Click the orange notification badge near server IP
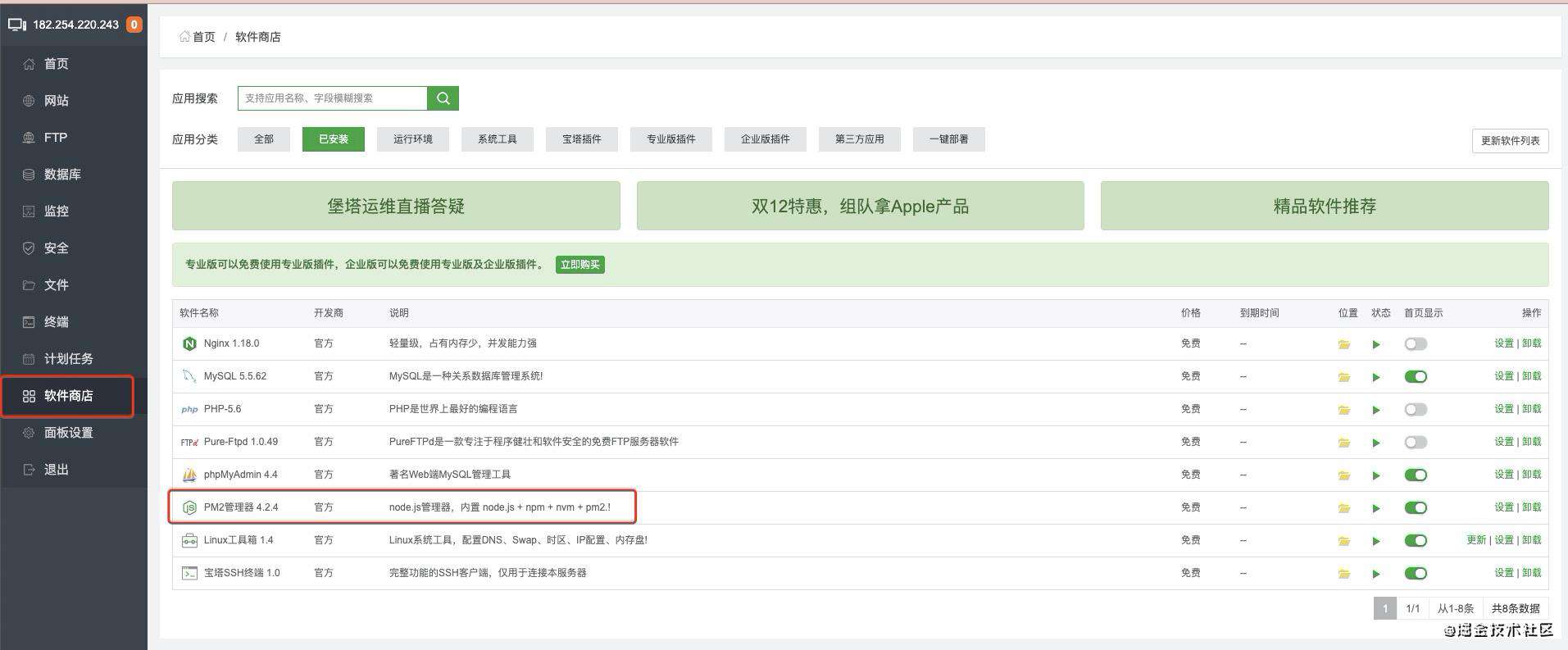The image size is (1568, 650). (x=134, y=25)
